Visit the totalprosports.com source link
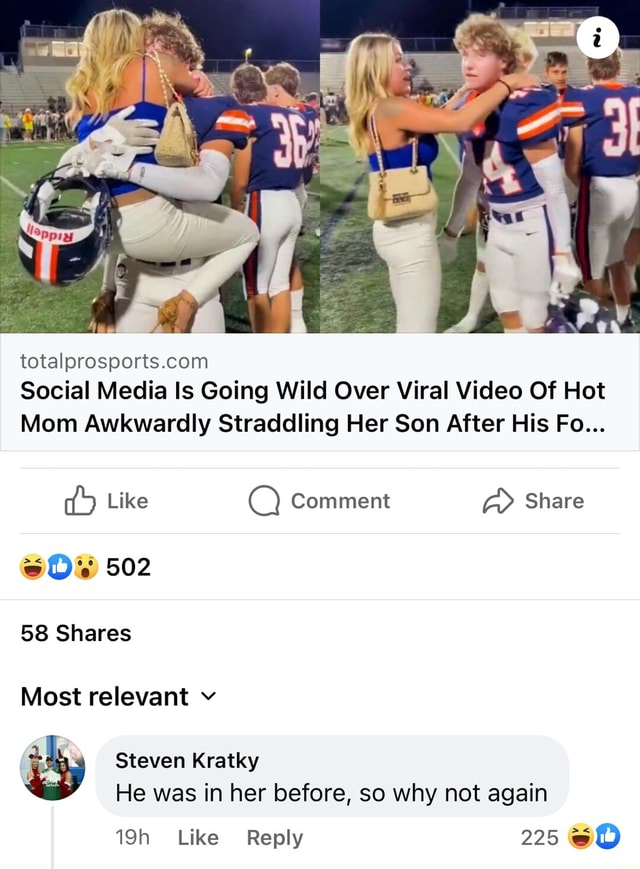Screen dimensions: 640x869 point(115,360)
